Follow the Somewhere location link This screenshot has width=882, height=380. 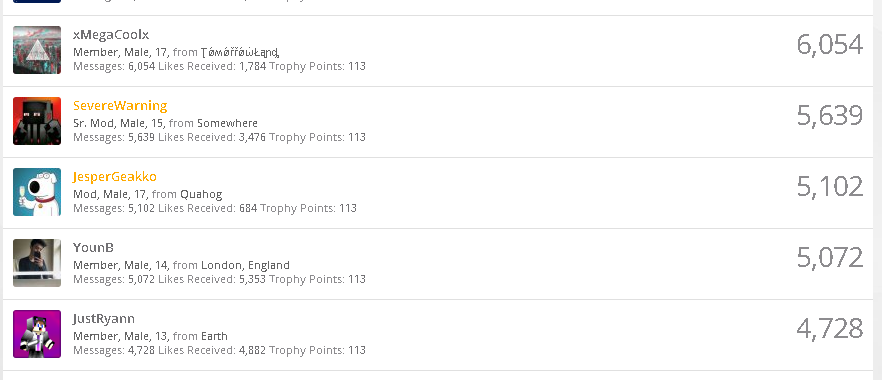pos(227,123)
